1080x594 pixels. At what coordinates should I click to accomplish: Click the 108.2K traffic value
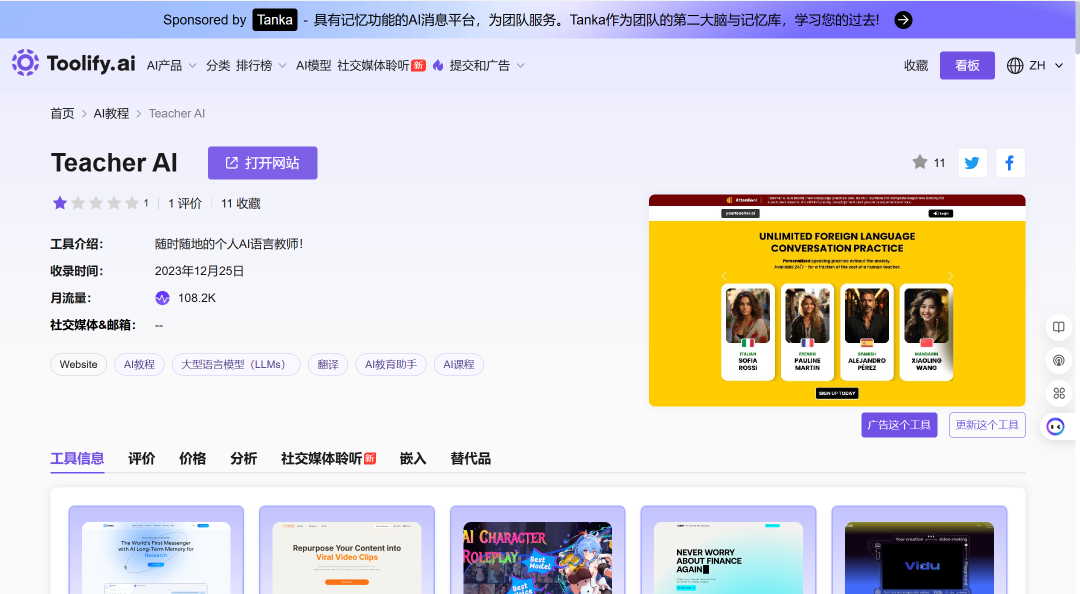(197, 298)
